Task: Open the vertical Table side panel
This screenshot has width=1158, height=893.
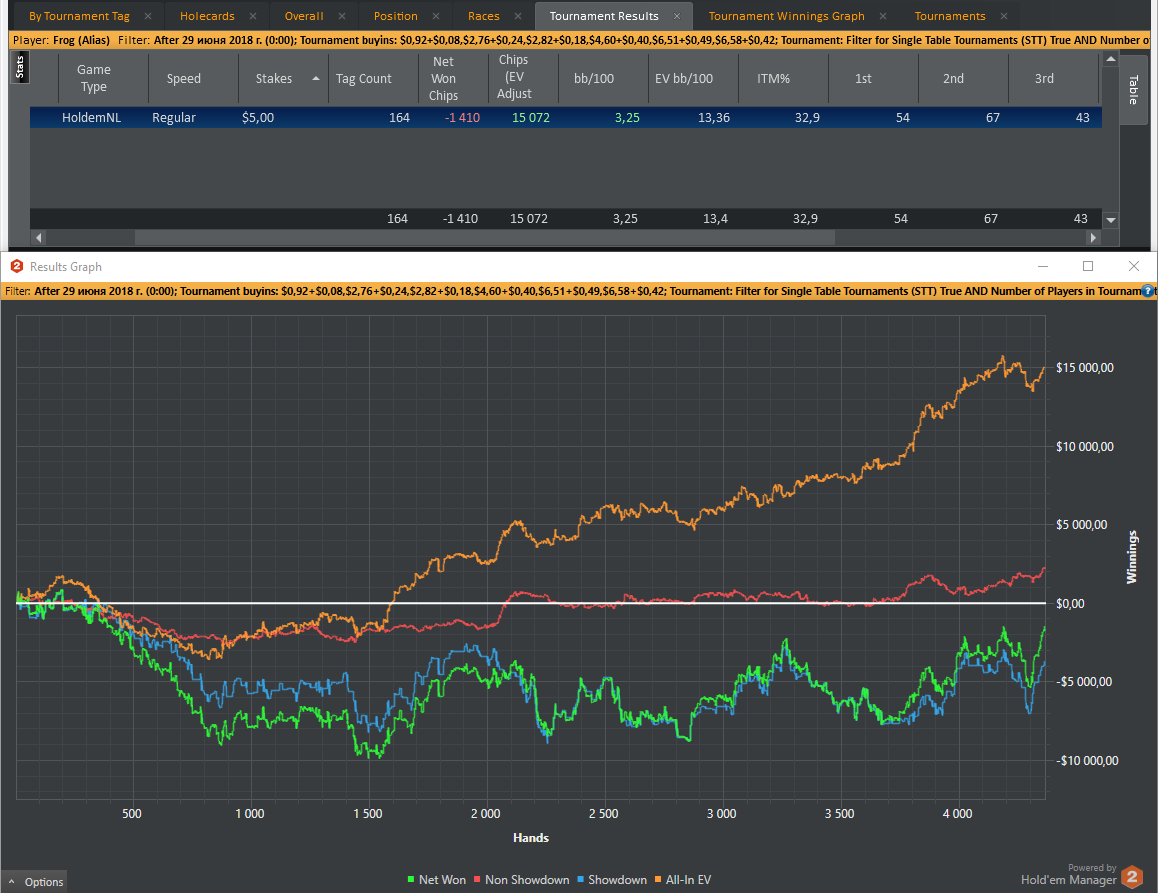Action: 1133,89
